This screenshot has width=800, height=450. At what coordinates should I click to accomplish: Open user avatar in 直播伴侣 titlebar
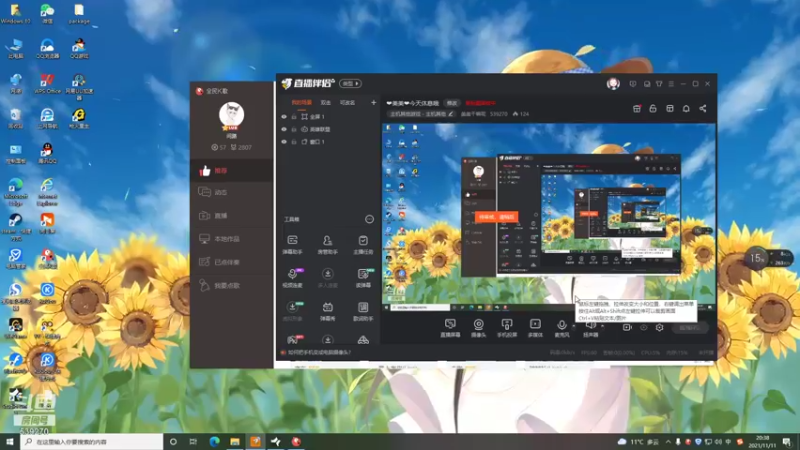613,84
